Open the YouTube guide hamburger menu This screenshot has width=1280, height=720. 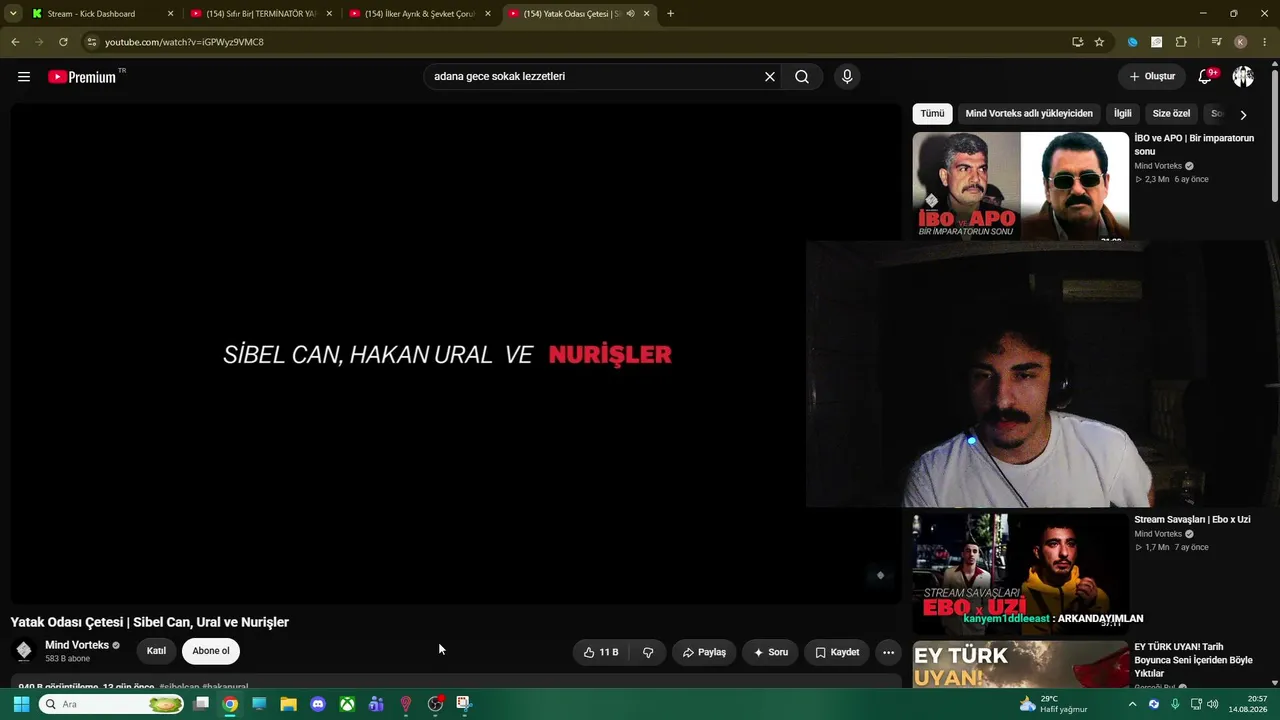[24, 77]
